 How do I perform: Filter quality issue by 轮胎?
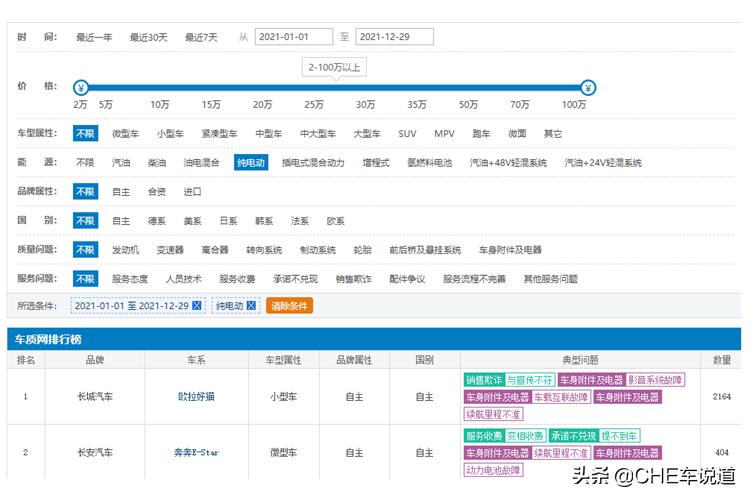coord(363,250)
